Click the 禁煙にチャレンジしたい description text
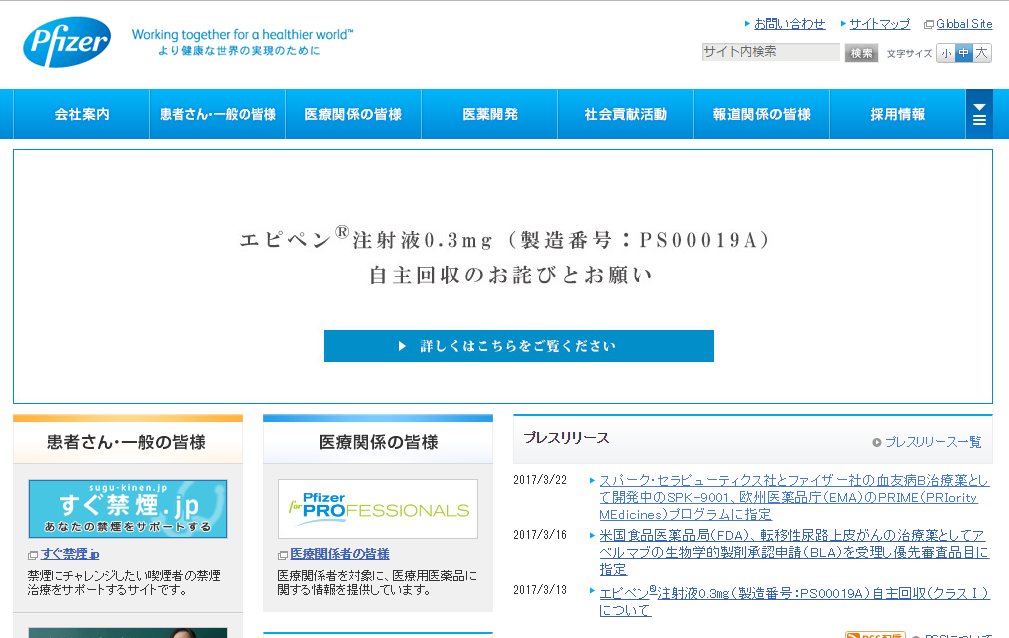The image size is (1009, 638). pyautogui.click(x=124, y=583)
